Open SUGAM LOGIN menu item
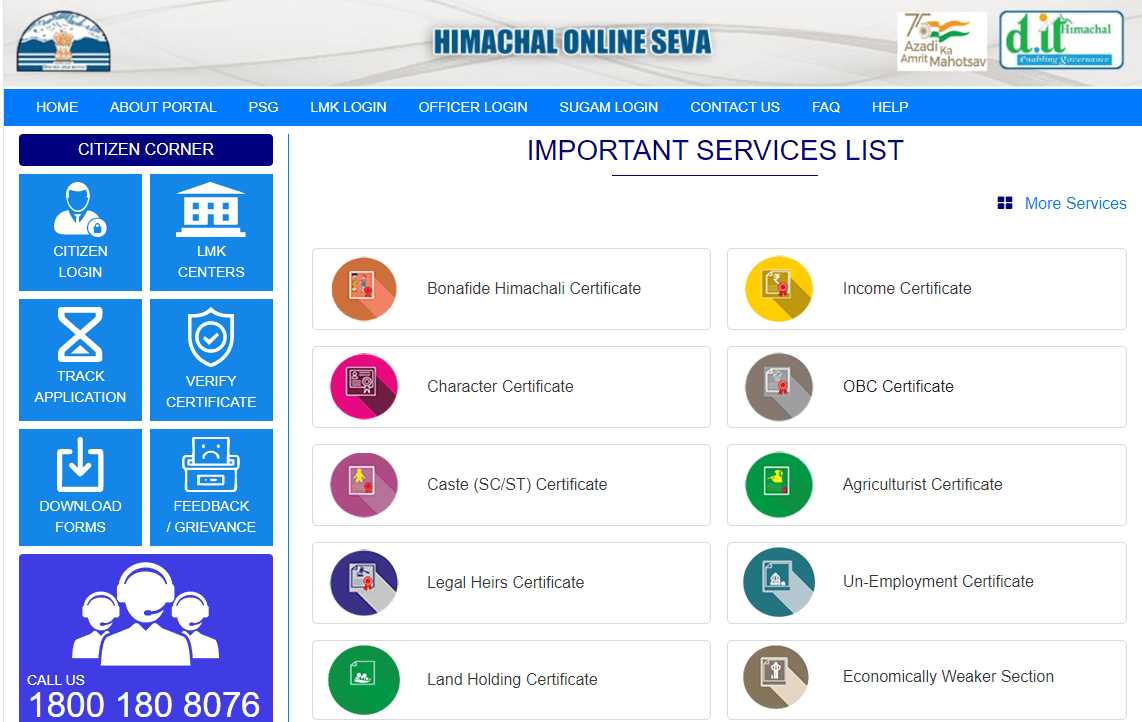The height and width of the screenshot is (722, 1142). [x=609, y=107]
